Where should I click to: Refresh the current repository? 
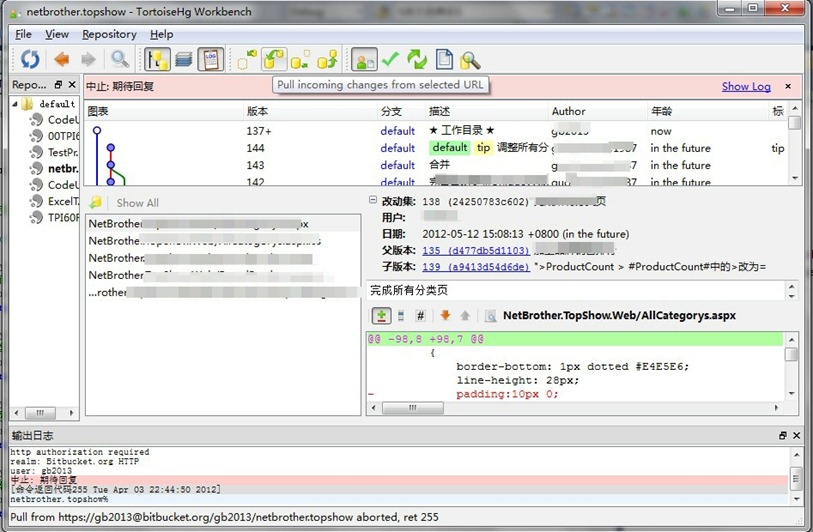[30, 60]
